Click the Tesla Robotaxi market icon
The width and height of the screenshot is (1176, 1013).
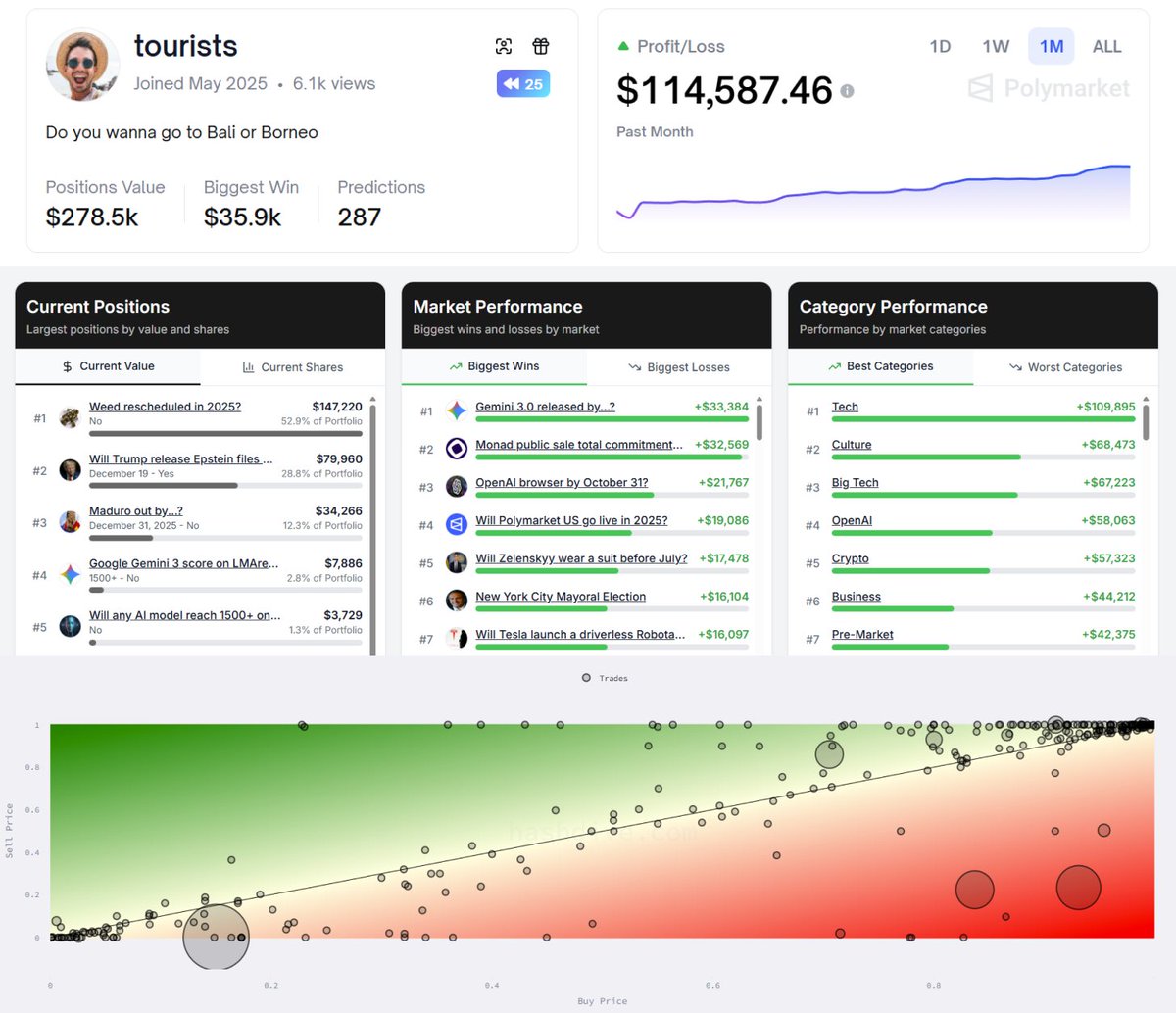pos(457,638)
